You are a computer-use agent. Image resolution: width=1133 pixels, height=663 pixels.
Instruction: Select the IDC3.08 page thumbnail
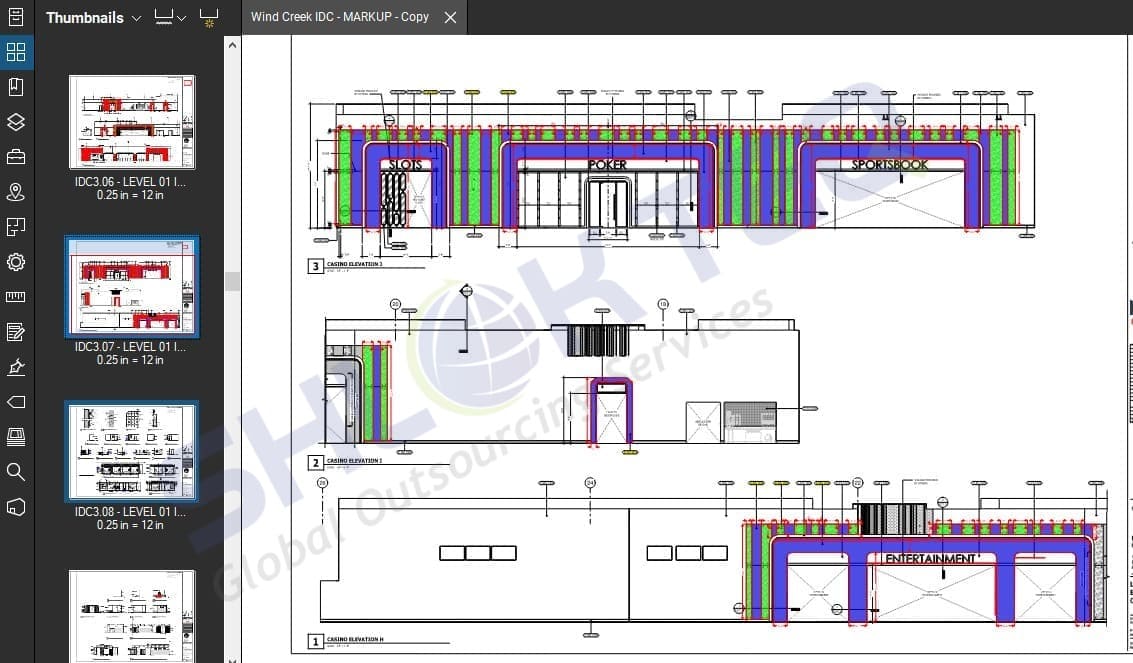(132, 451)
